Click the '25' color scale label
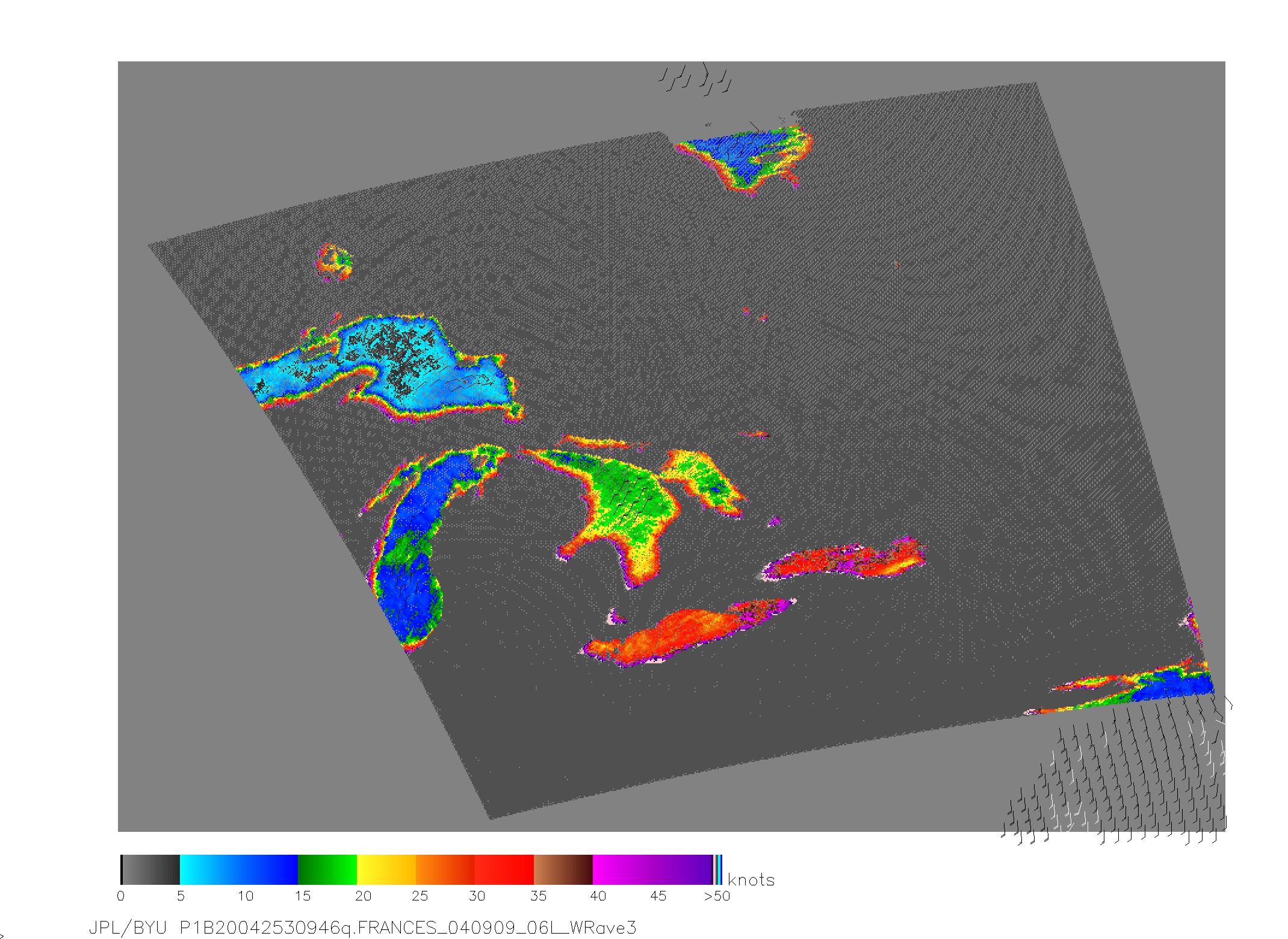 [420, 896]
